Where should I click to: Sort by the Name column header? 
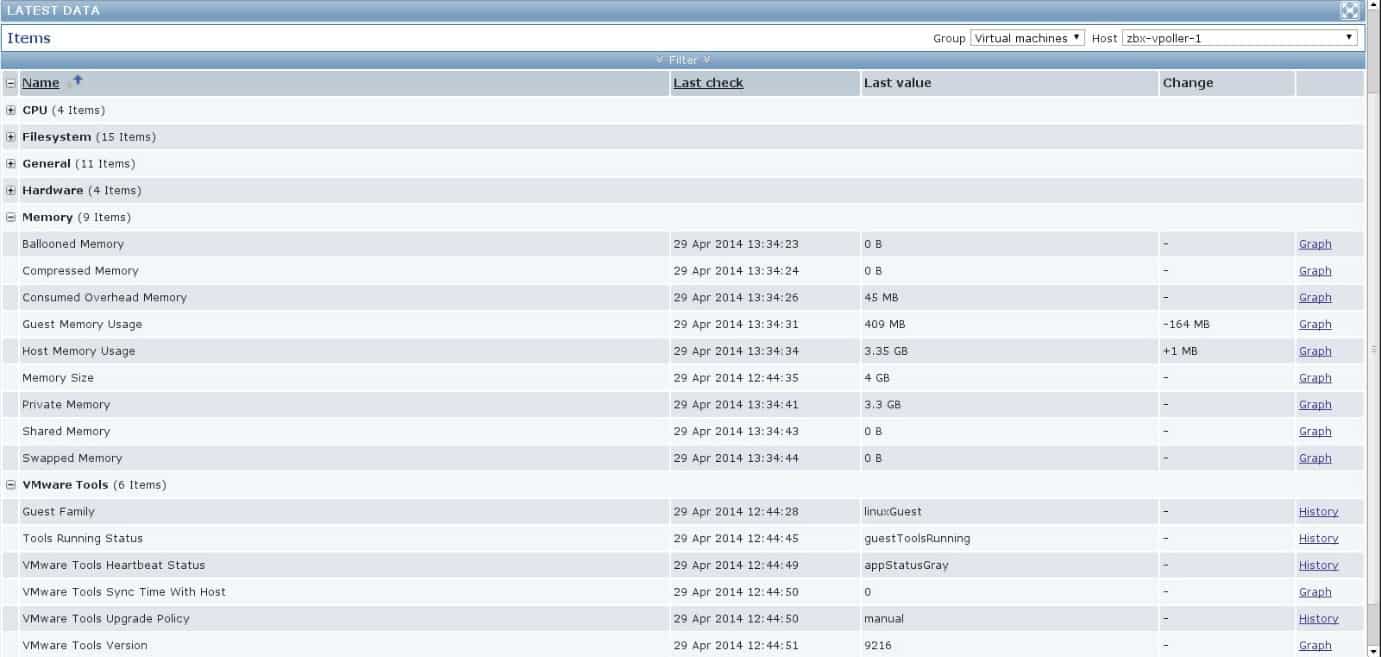(41, 83)
